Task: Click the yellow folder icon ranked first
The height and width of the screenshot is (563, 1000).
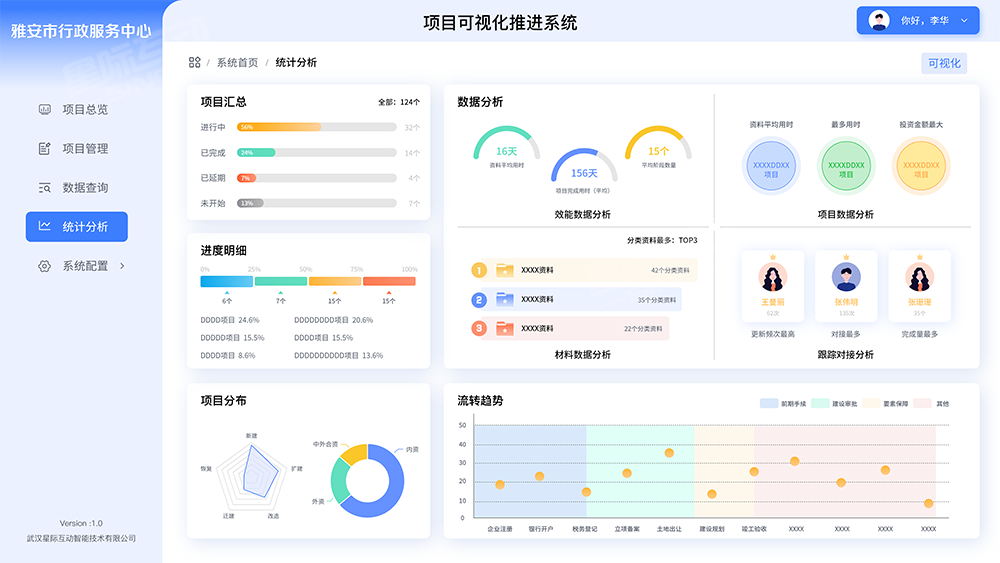Action: pyautogui.click(x=505, y=270)
